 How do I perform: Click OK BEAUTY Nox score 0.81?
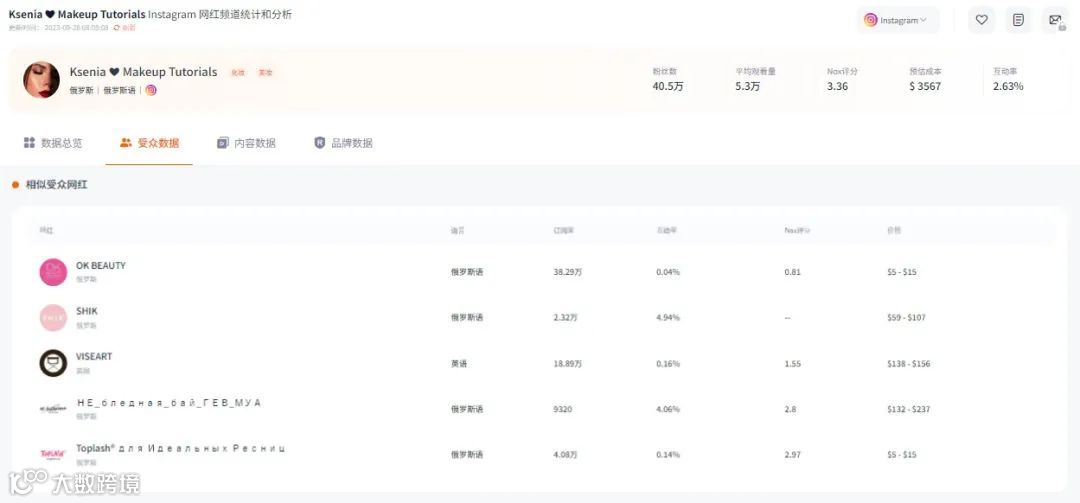(792, 272)
